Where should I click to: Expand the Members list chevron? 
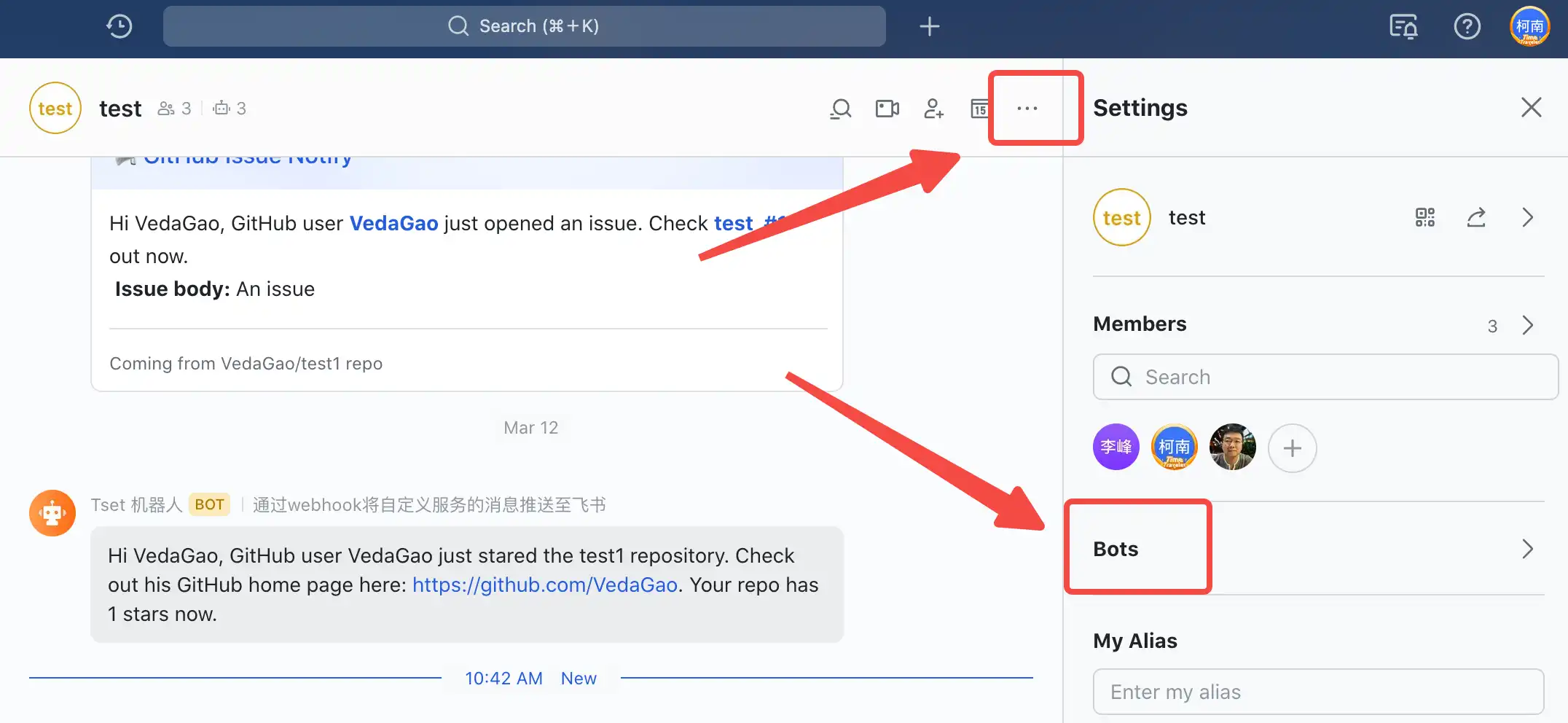(x=1528, y=325)
